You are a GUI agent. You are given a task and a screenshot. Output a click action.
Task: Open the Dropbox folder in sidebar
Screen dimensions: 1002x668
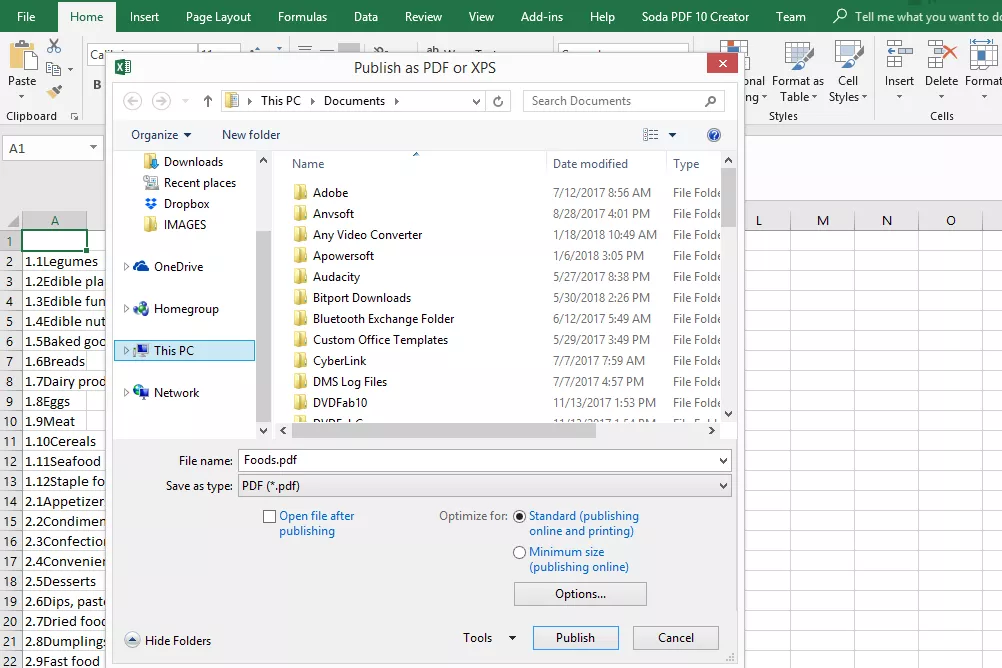click(x=186, y=204)
